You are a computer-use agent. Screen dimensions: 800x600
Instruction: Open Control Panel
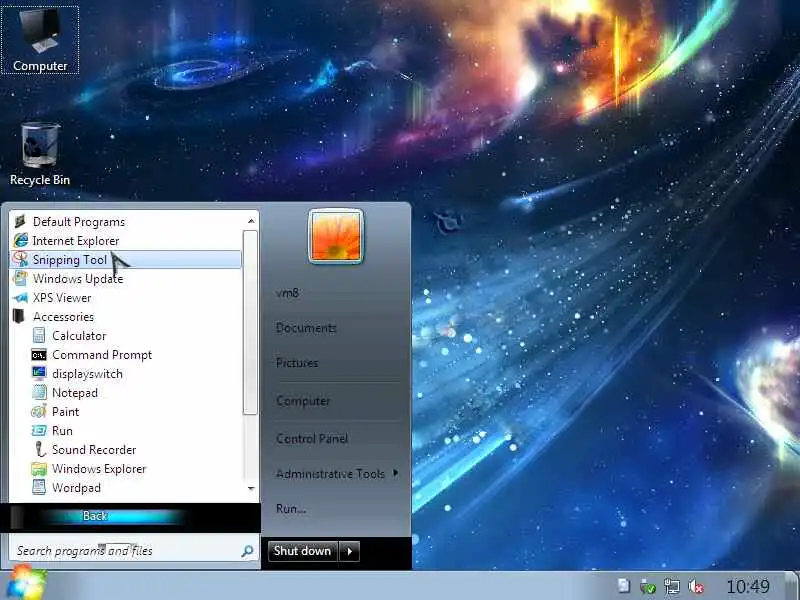click(312, 439)
